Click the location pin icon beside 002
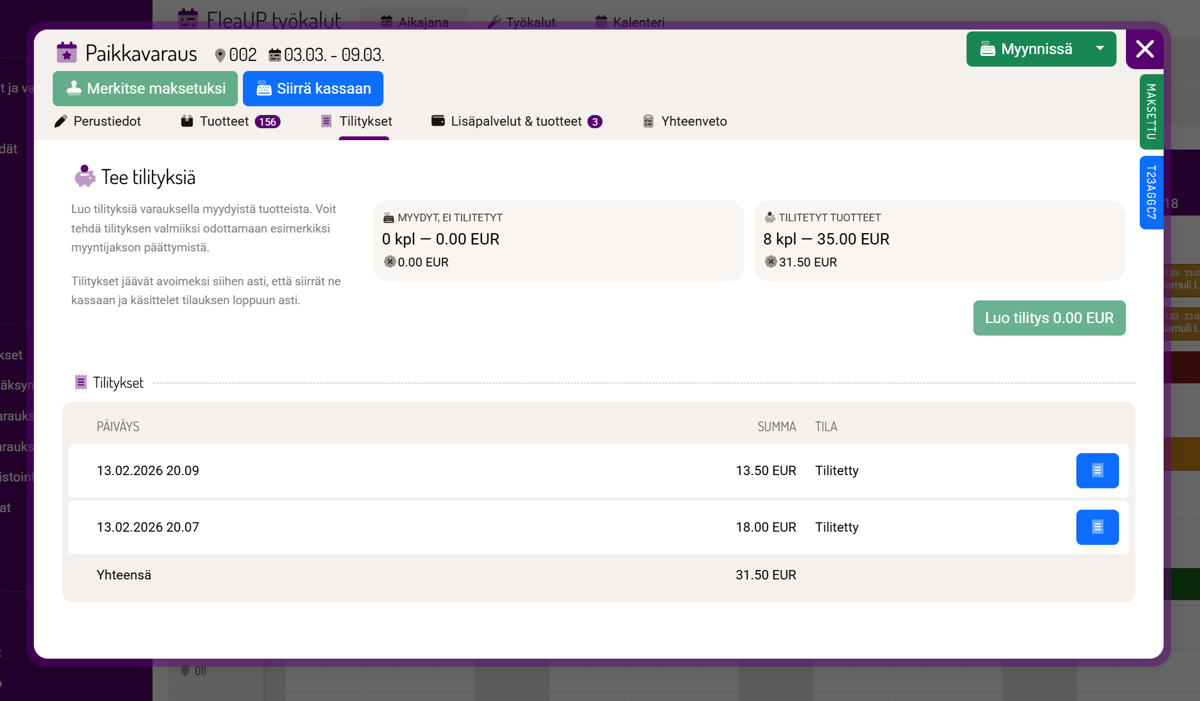 [x=220, y=55]
